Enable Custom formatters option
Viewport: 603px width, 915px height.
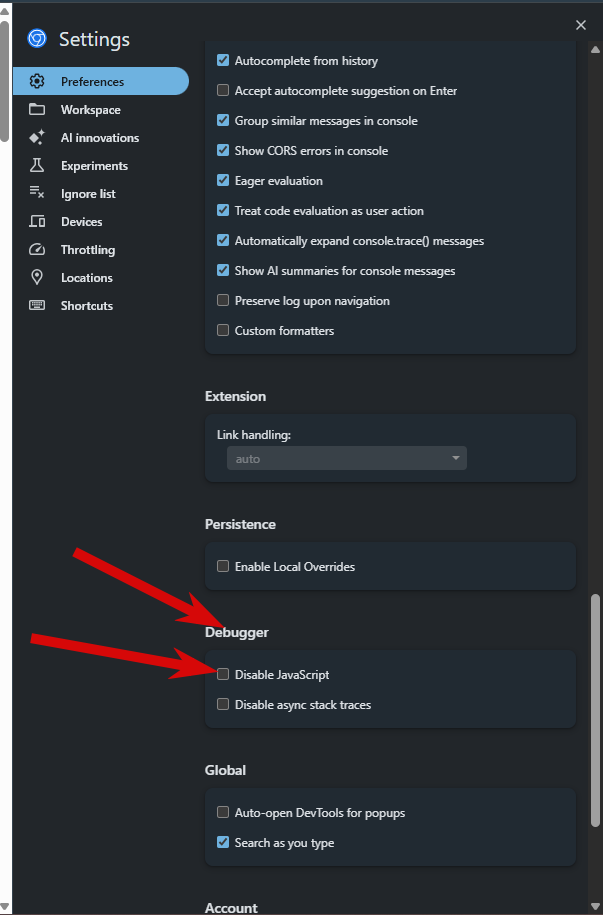tap(223, 331)
